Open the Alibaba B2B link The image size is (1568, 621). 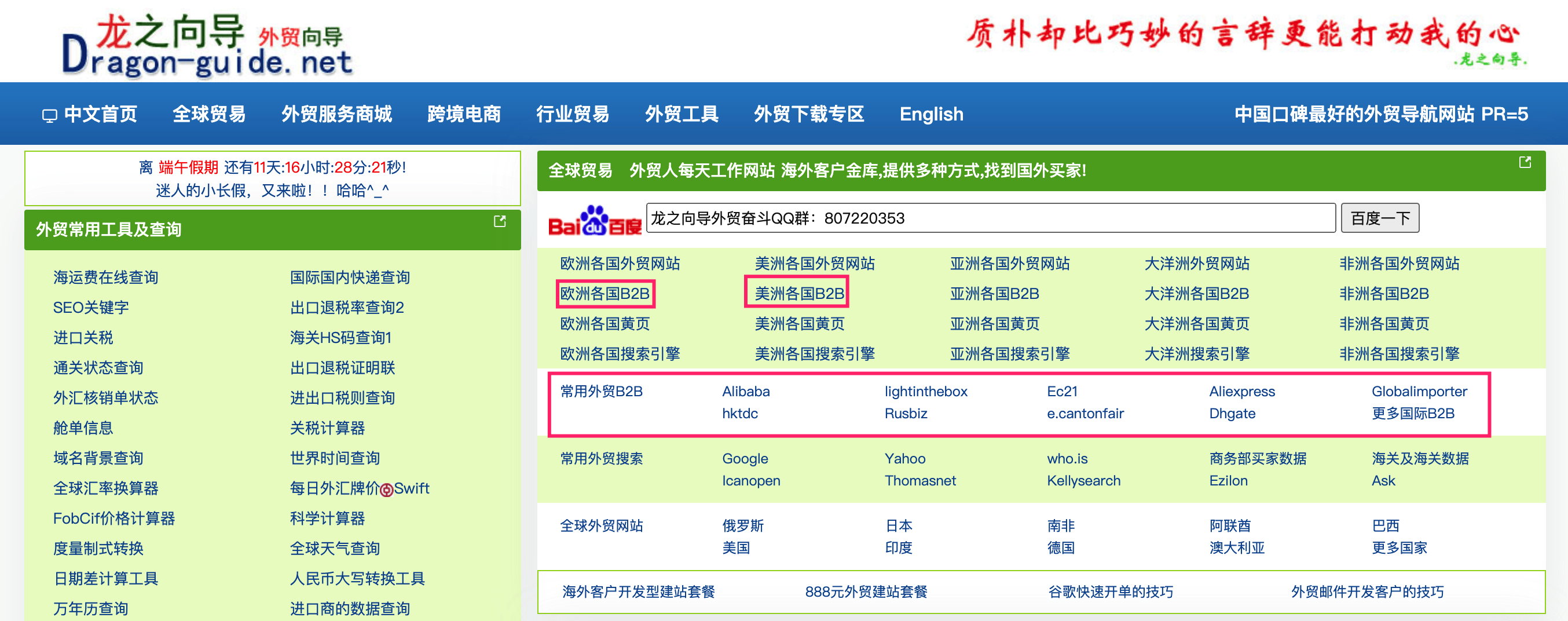pos(746,392)
